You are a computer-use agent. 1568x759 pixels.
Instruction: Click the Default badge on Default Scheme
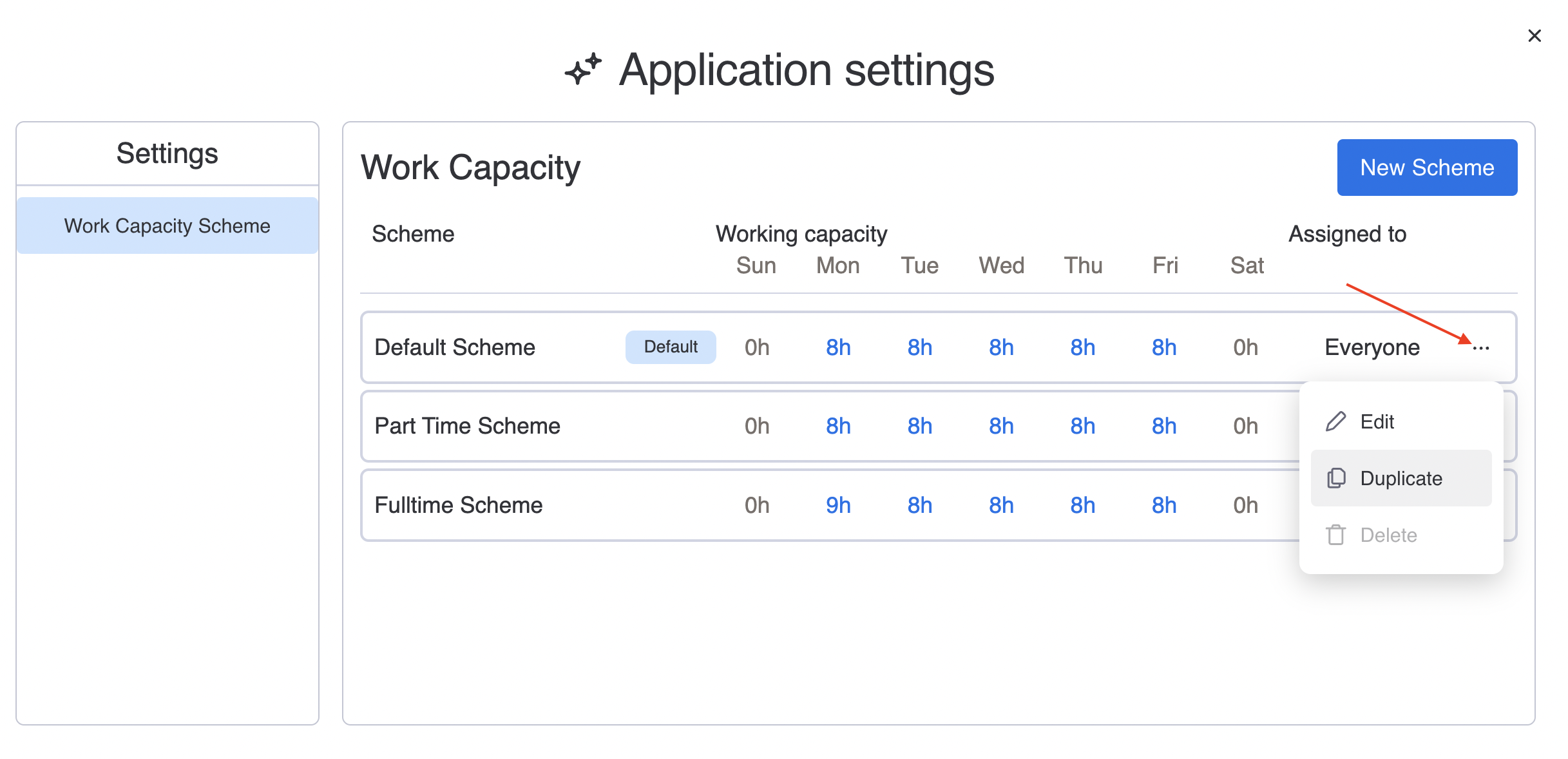(x=671, y=347)
